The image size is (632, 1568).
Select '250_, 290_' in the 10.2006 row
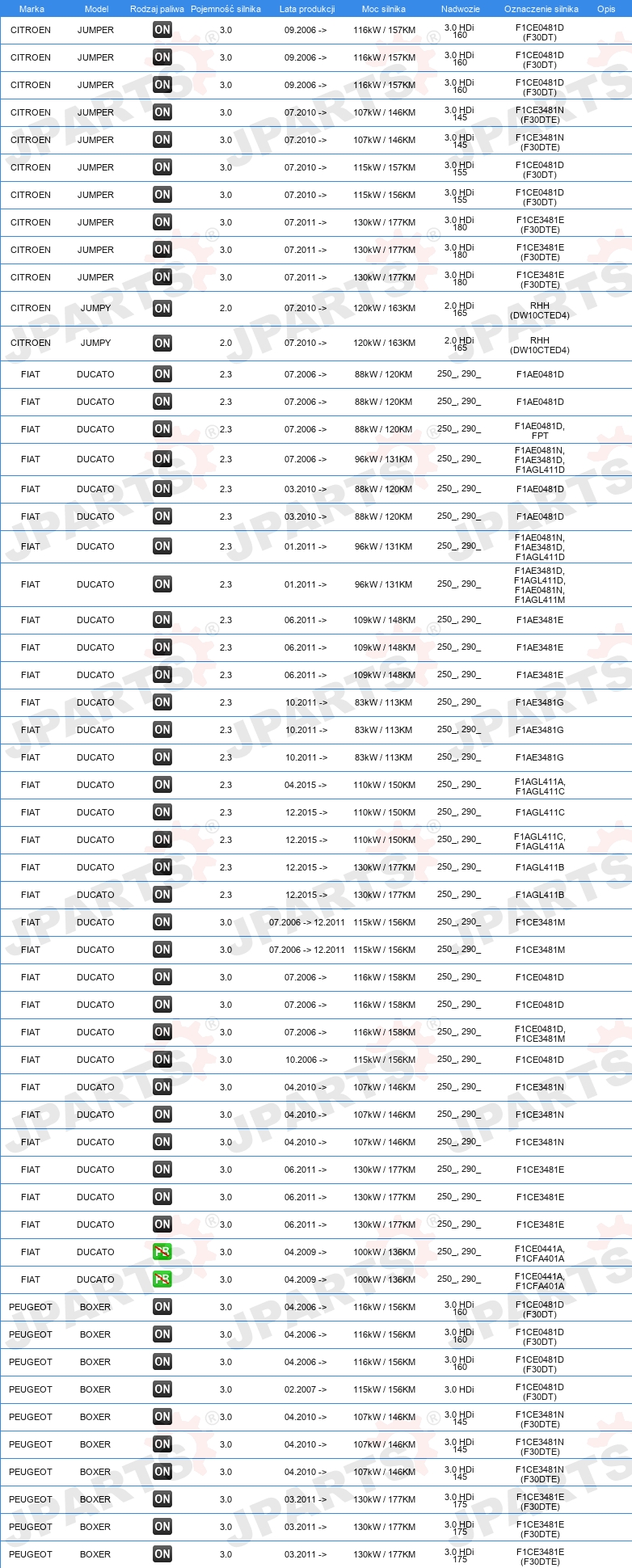(x=459, y=1059)
